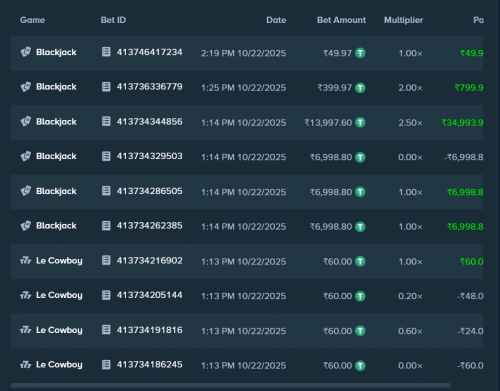Click the Blackjack cards icon in the 2:19 PM row
Image resolution: width=500 pixels, height=391 pixels.
(26, 52)
